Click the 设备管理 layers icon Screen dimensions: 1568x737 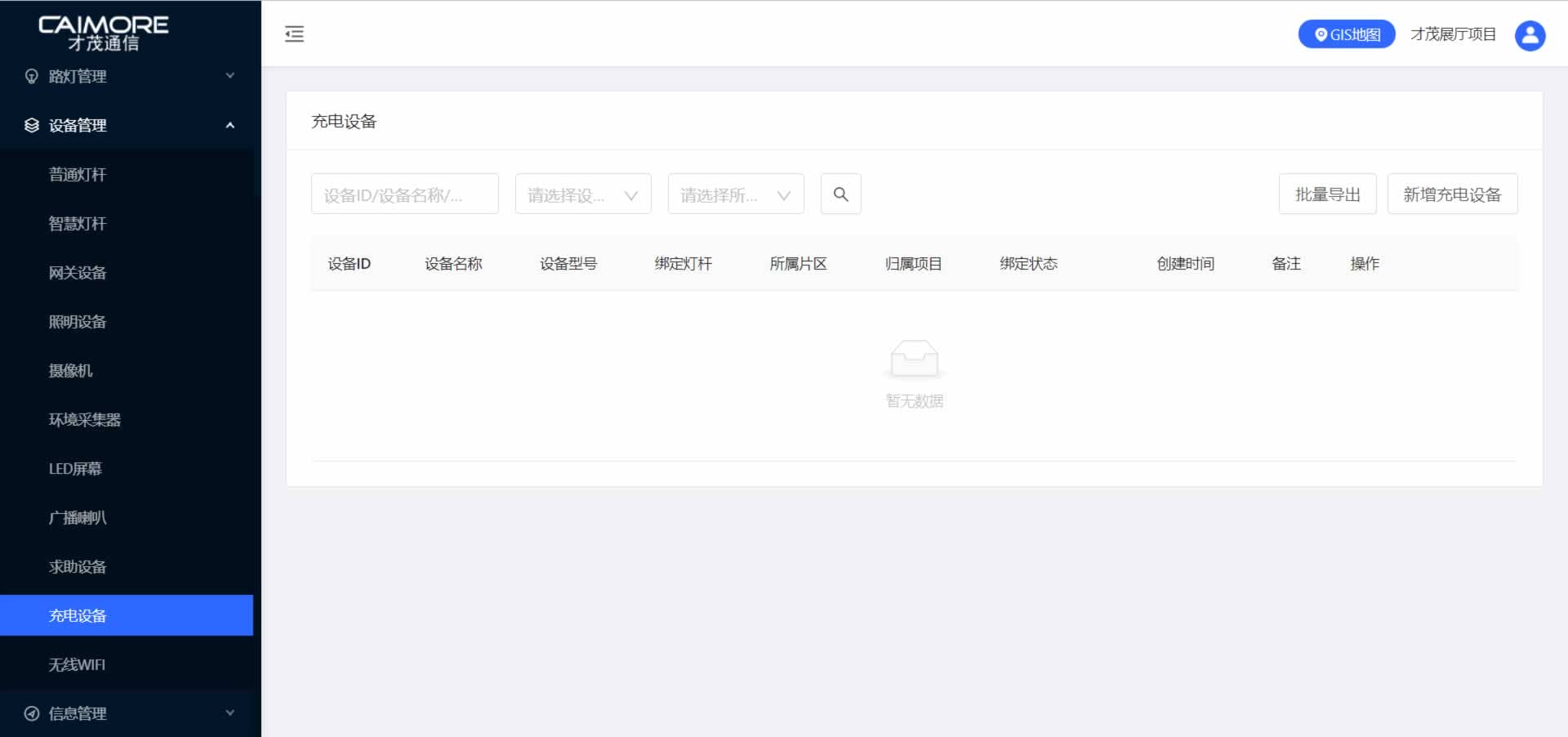[30, 125]
